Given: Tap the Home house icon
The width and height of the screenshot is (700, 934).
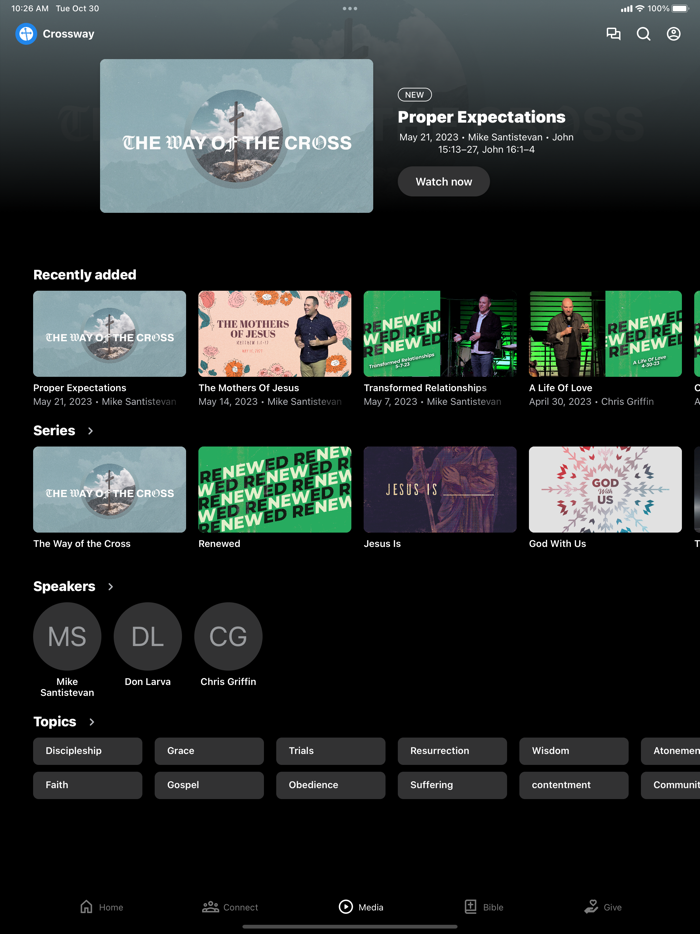Looking at the screenshot, I should pyautogui.click(x=86, y=907).
